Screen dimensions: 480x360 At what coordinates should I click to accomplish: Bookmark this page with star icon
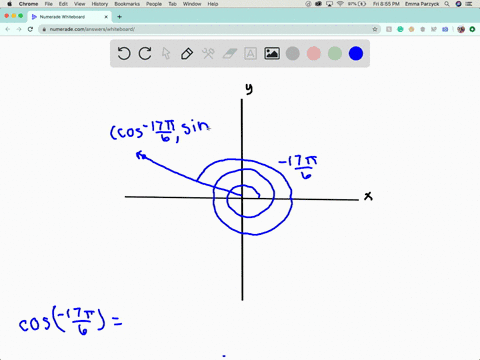coord(375,29)
